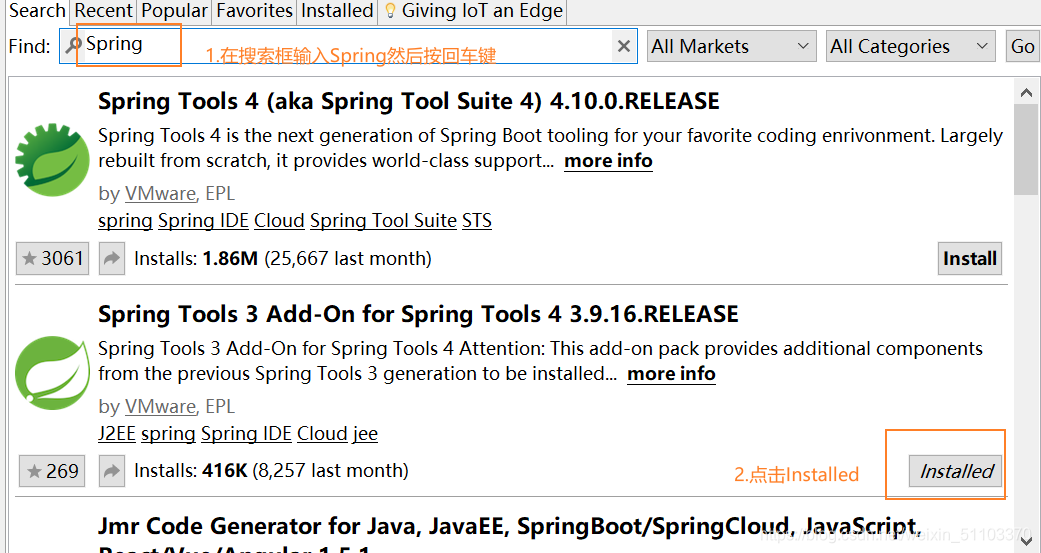Screen dimensions: 1041x553
Task: Favorite Spring Tools 3 Add-On via star 269
Action: tap(52, 471)
